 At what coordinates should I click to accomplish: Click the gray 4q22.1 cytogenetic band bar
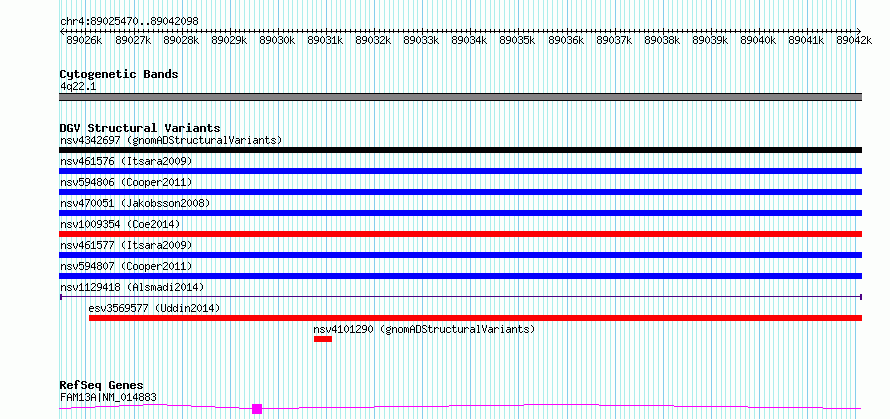[x=460, y=97]
